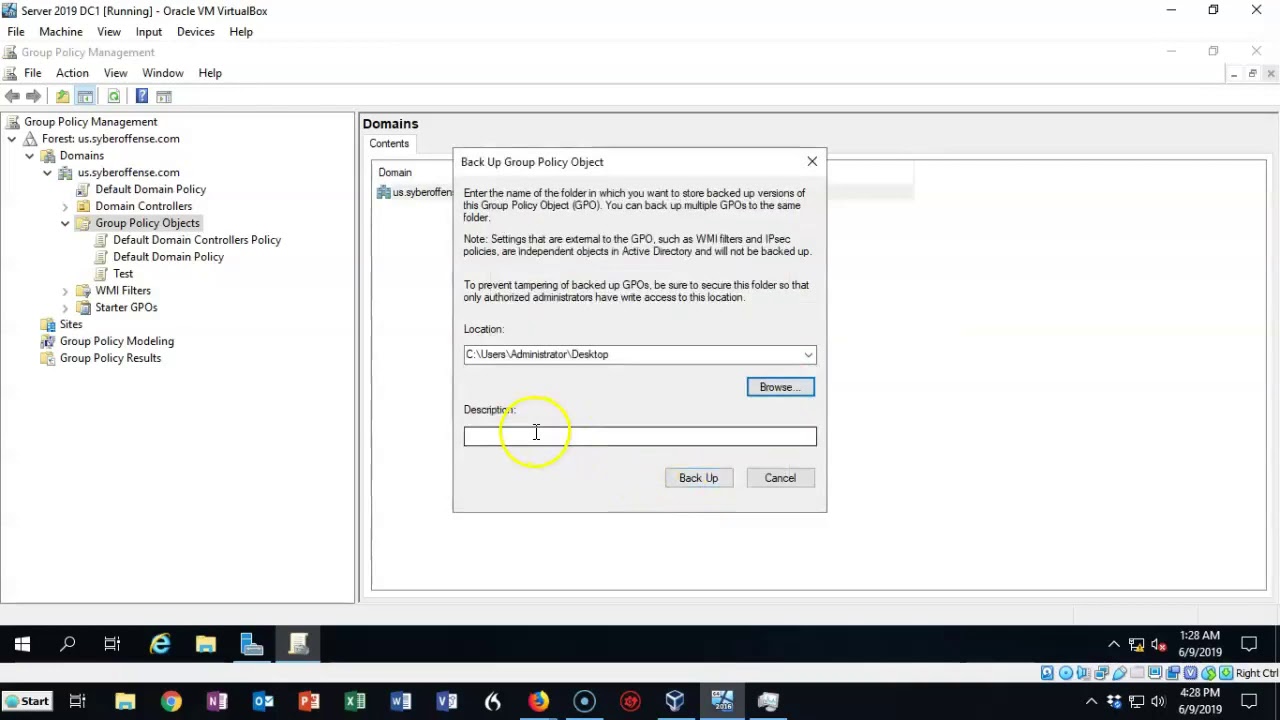
Task: Click the Browse... button
Action: (x=780, y=387)
